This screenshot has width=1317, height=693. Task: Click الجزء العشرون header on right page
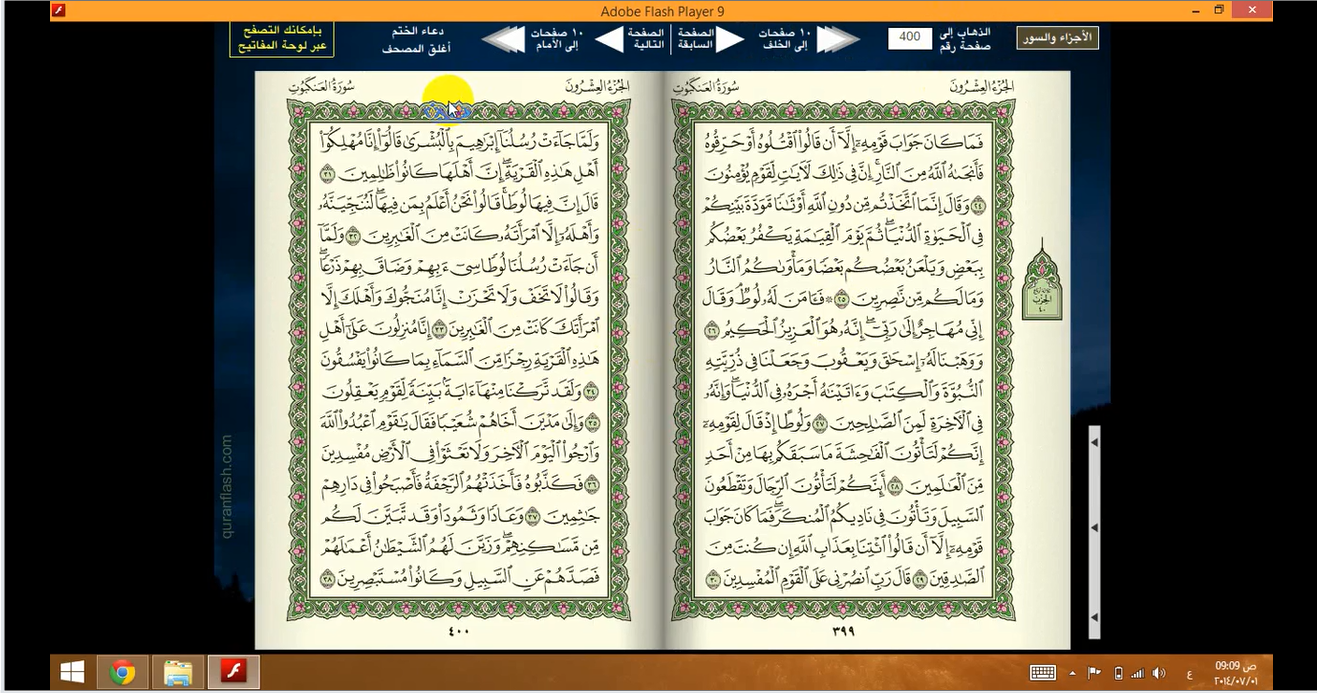coord(983,86)
